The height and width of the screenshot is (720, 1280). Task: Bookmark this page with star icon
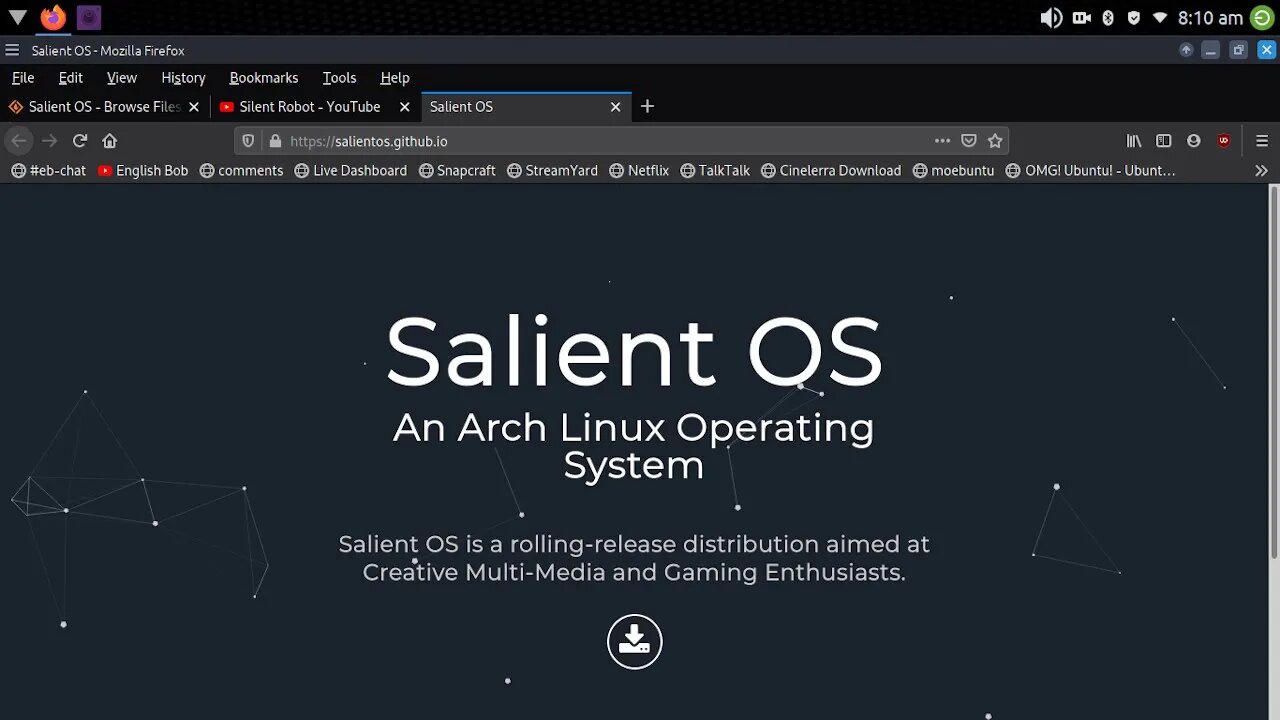(995, 141)
